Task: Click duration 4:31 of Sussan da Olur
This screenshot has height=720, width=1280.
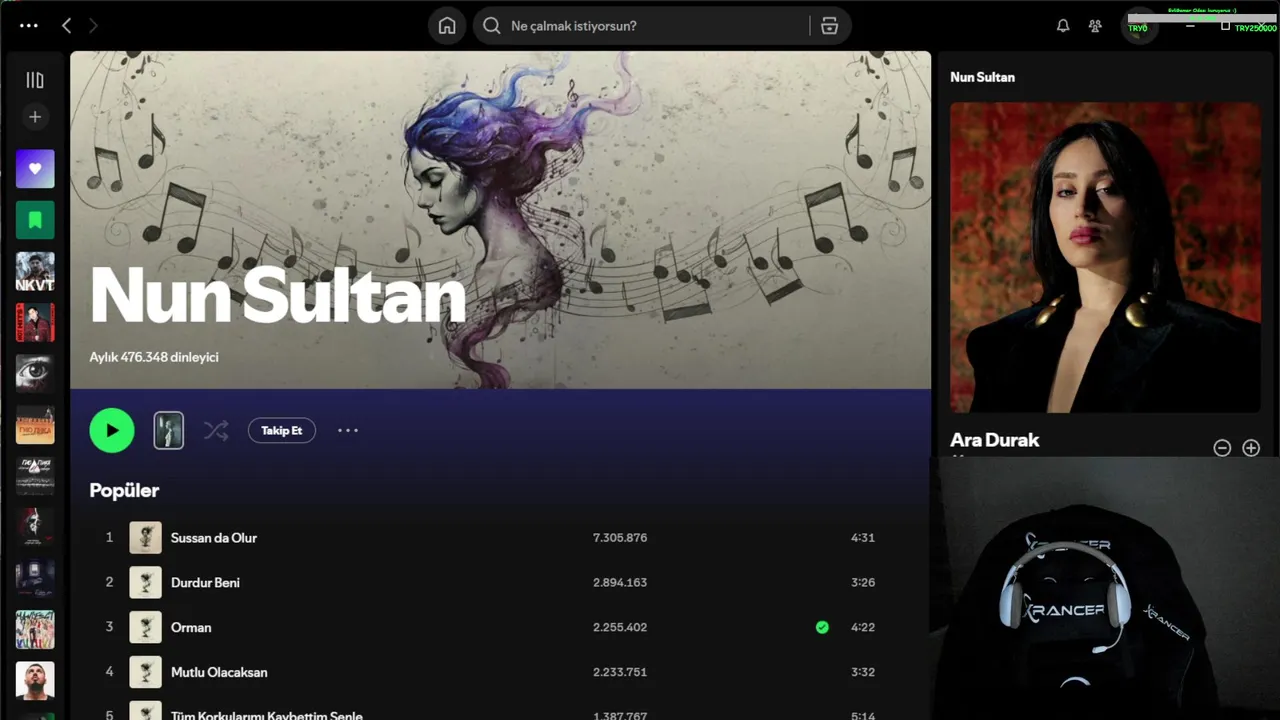Action: click(x=863, y=538)
